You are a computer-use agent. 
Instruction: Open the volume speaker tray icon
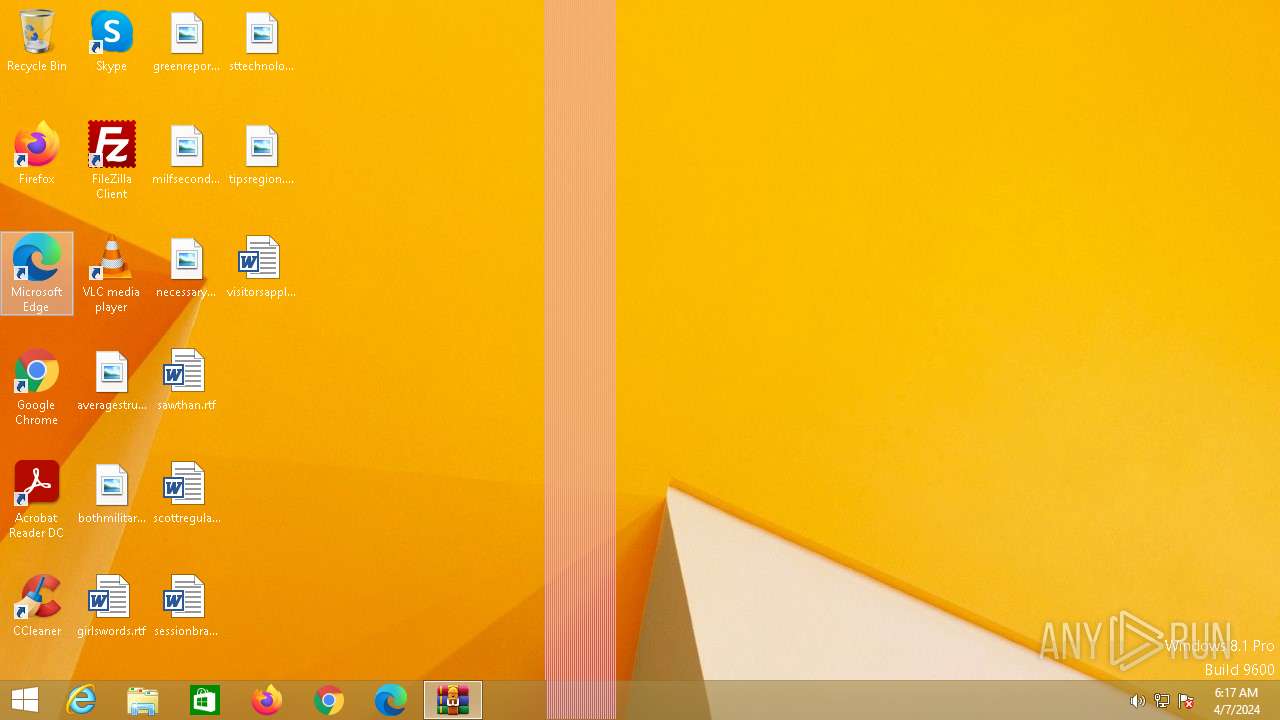coord(1137,701)
